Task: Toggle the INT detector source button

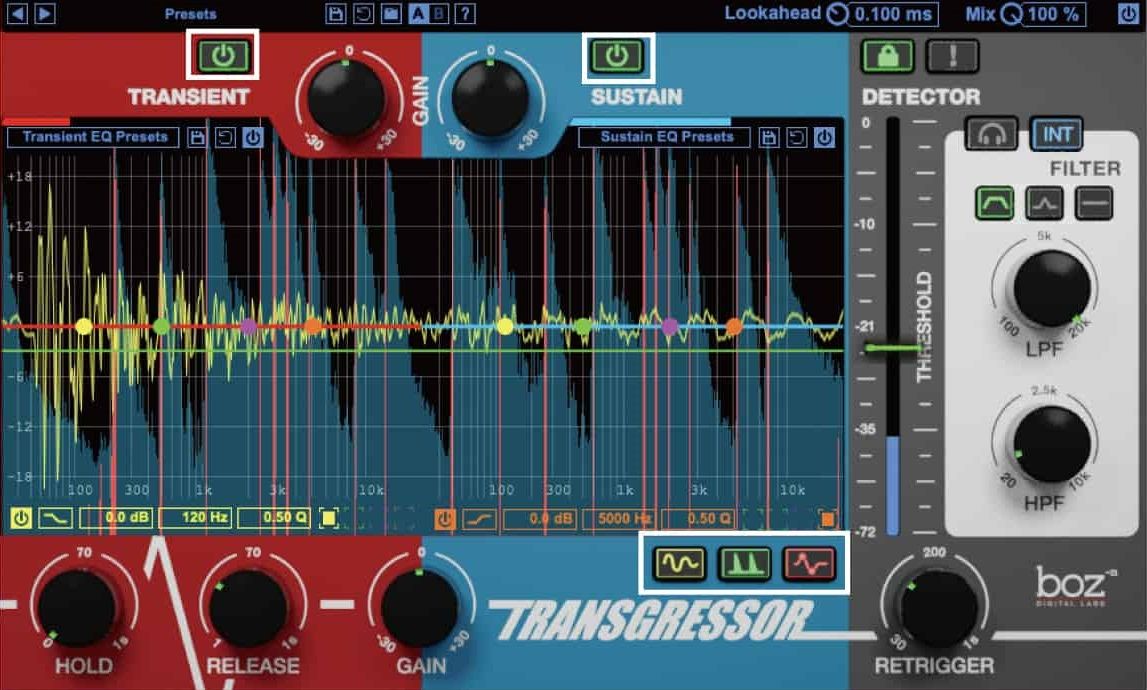Action: (x=1056, y=134)
